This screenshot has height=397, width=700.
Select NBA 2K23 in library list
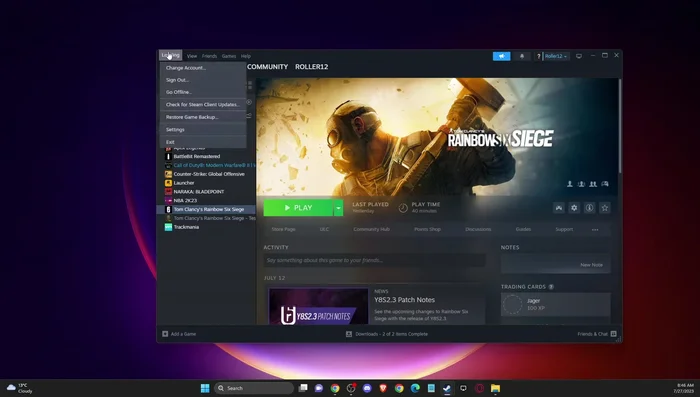(x=185, y=201)
